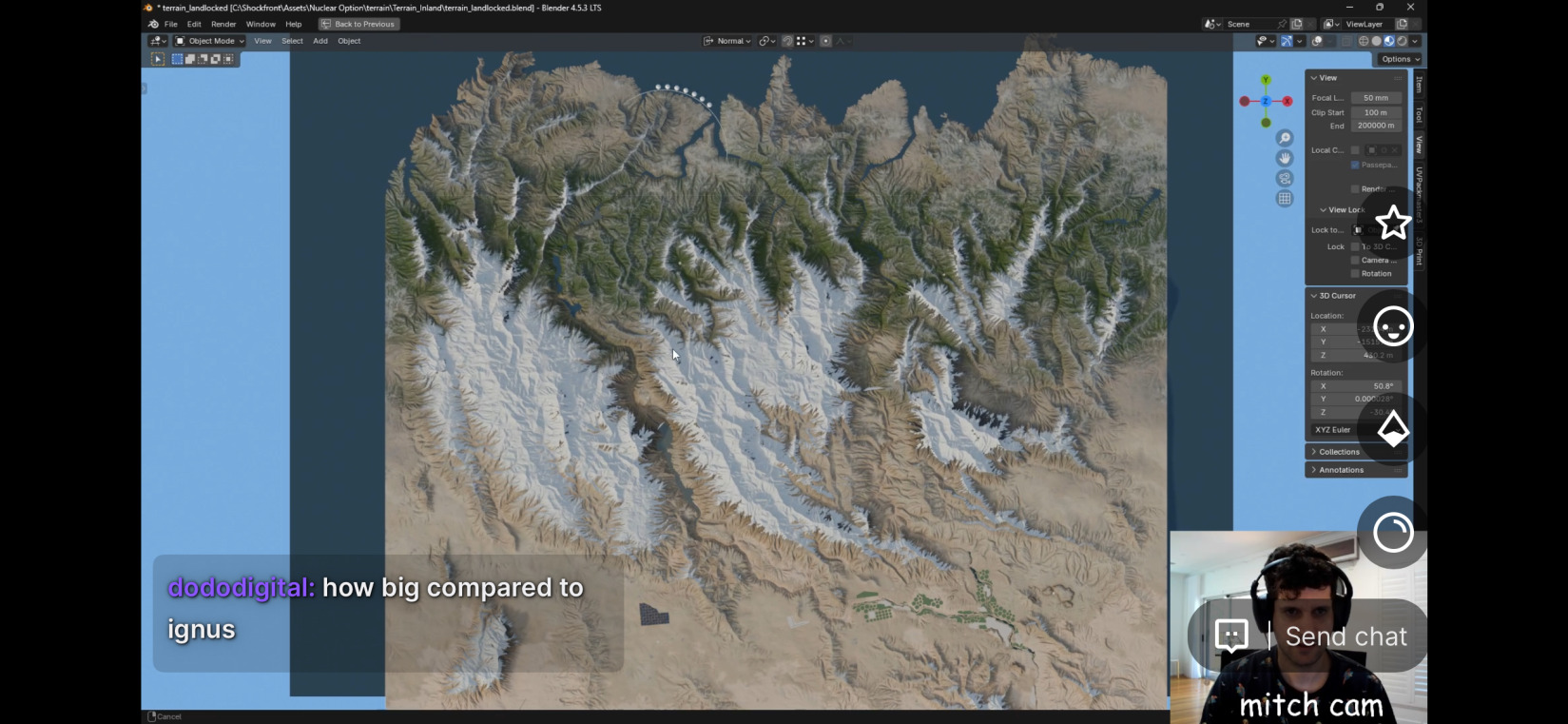Image resolution: width=1568 pixels, height=724 pixels.
Task: Create new scene with duplicate icon
Action: [1296, 24]
